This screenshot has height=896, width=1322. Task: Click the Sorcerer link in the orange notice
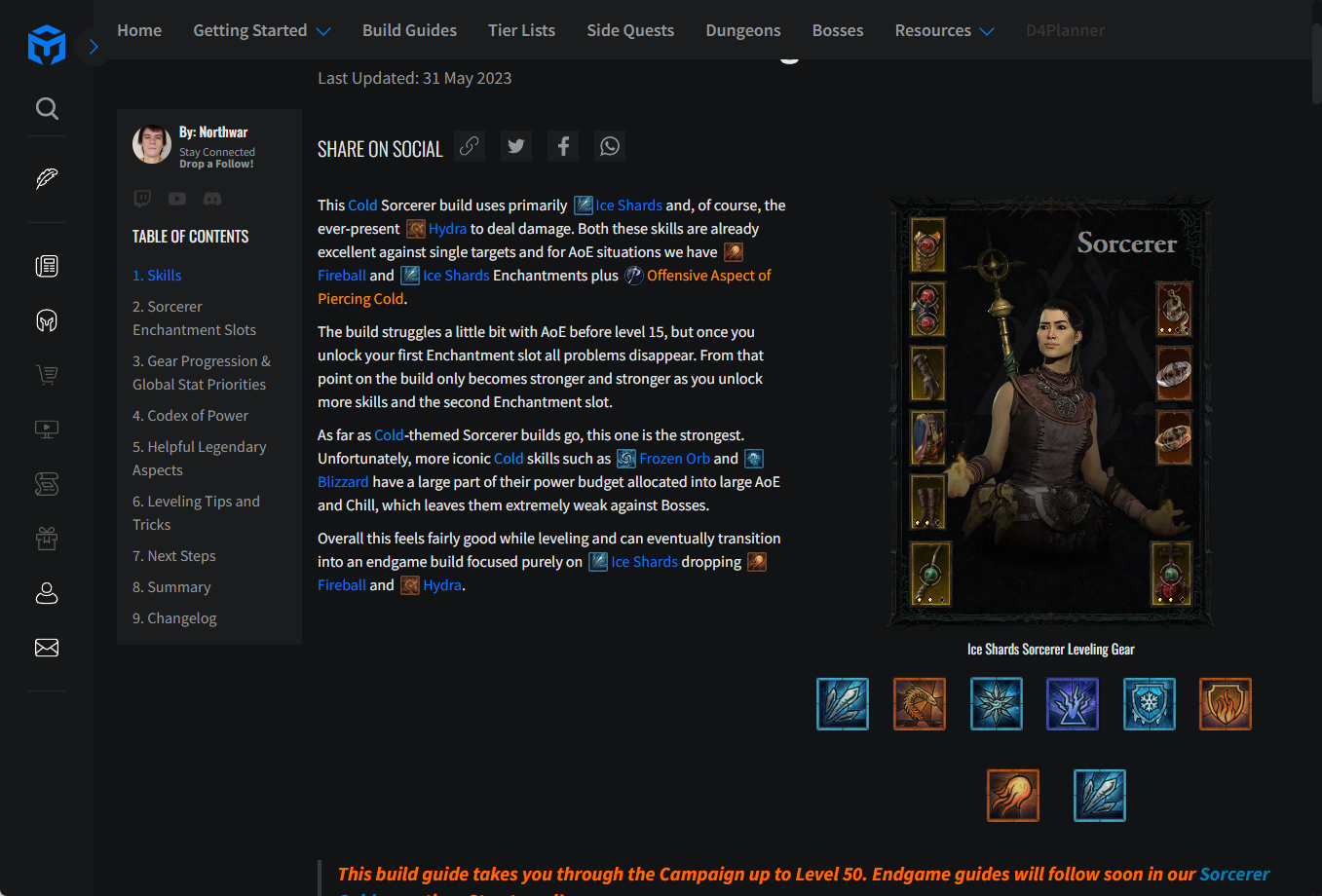point(1234,875)
